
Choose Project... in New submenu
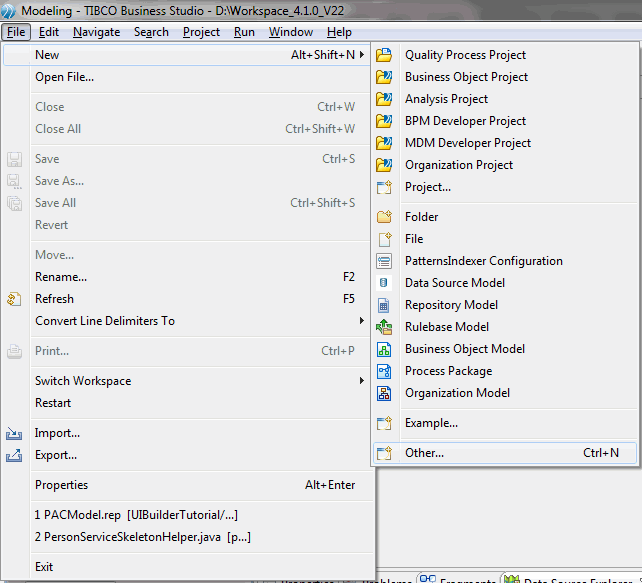point(505,187)
